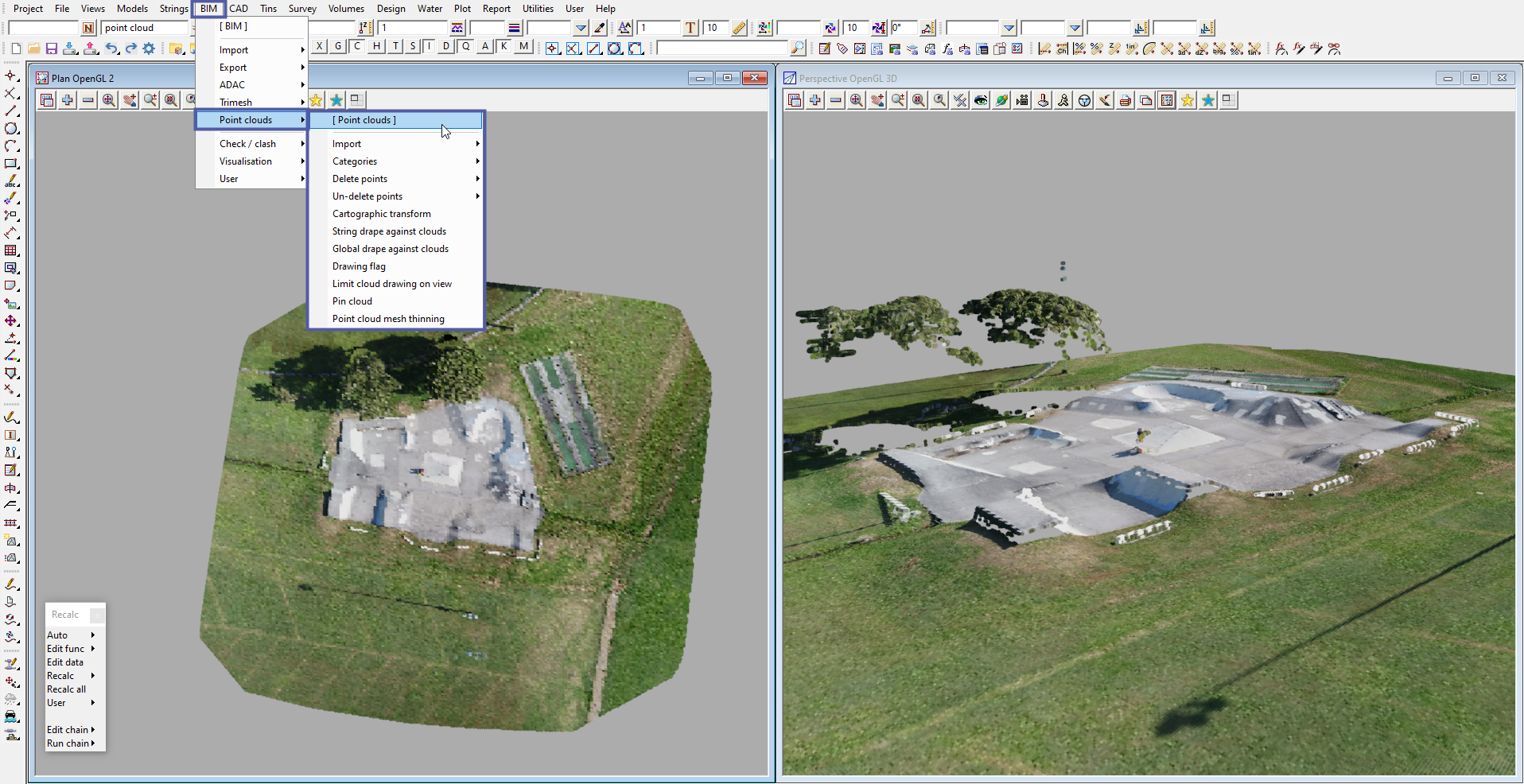This screenshot has height=784, width=1524.
Task: Click the walking person icon in Perspective toolbar
Action: pos(1063,100)
